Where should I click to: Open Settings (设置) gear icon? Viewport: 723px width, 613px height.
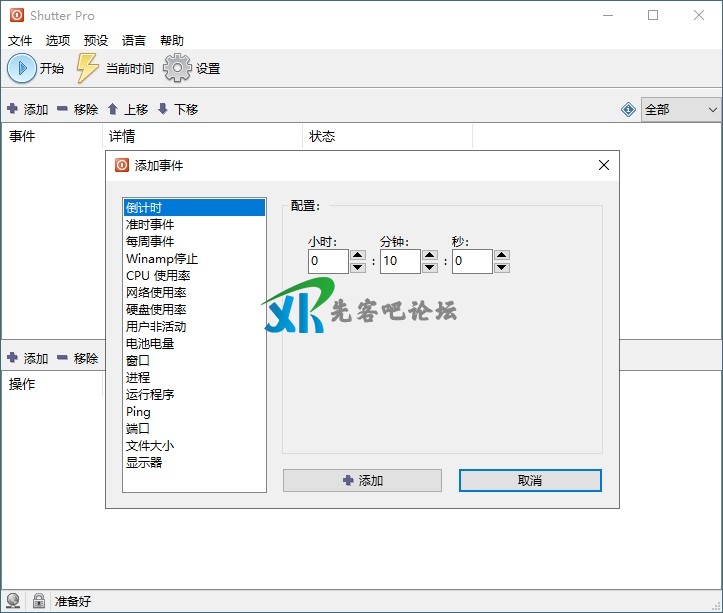pos(177,68)
